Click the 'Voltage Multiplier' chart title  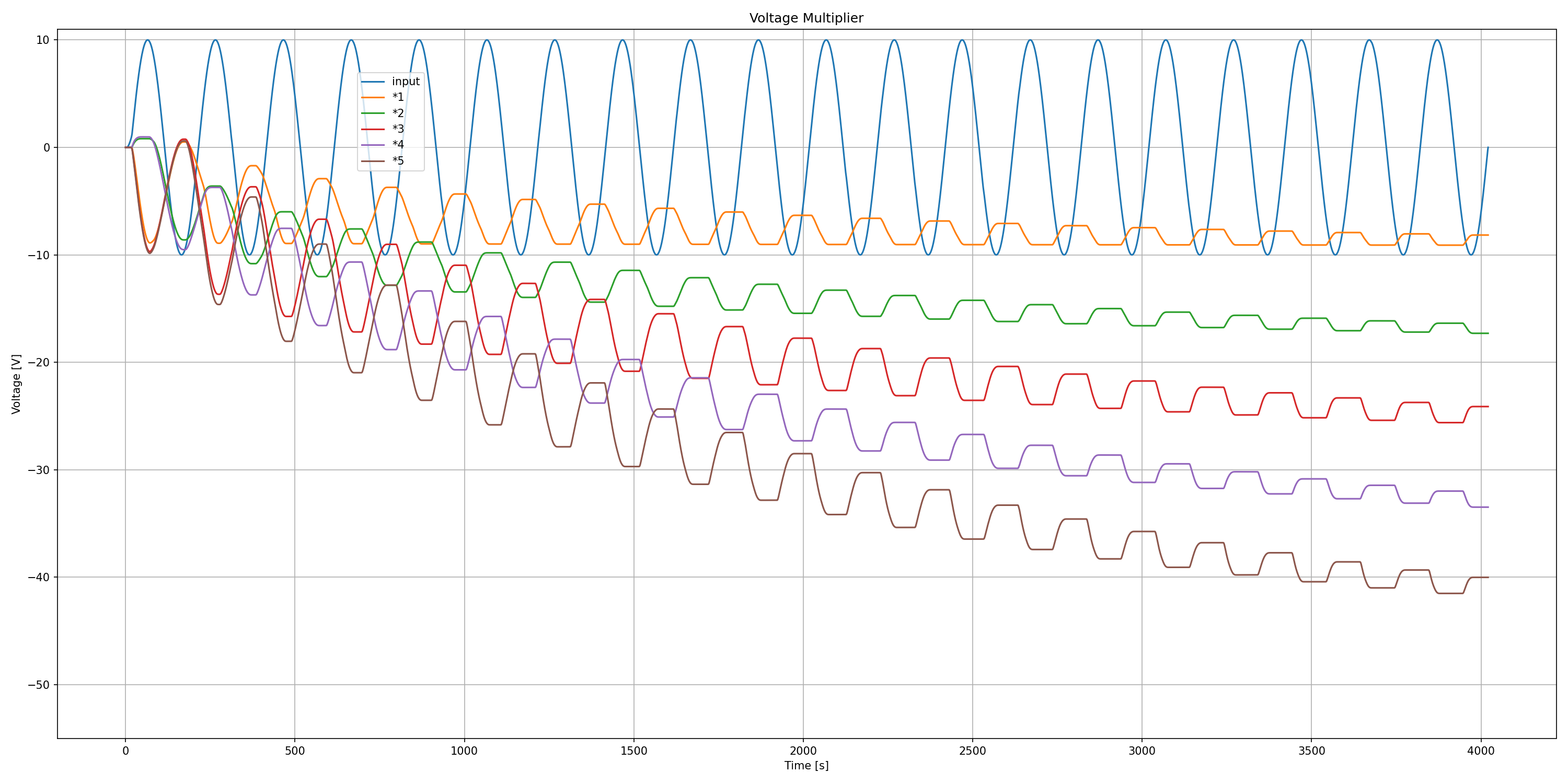[x=806, y=18]
